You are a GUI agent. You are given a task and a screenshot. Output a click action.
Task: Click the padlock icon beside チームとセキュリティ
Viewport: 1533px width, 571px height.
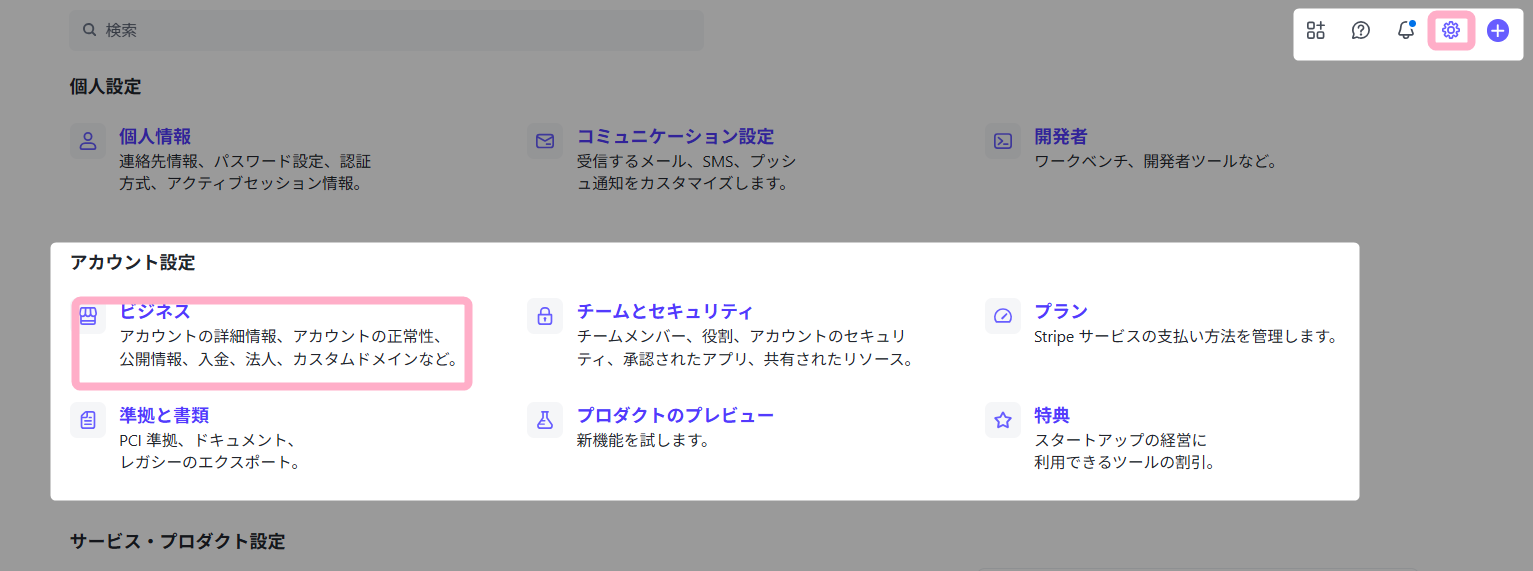click(545, 316)
